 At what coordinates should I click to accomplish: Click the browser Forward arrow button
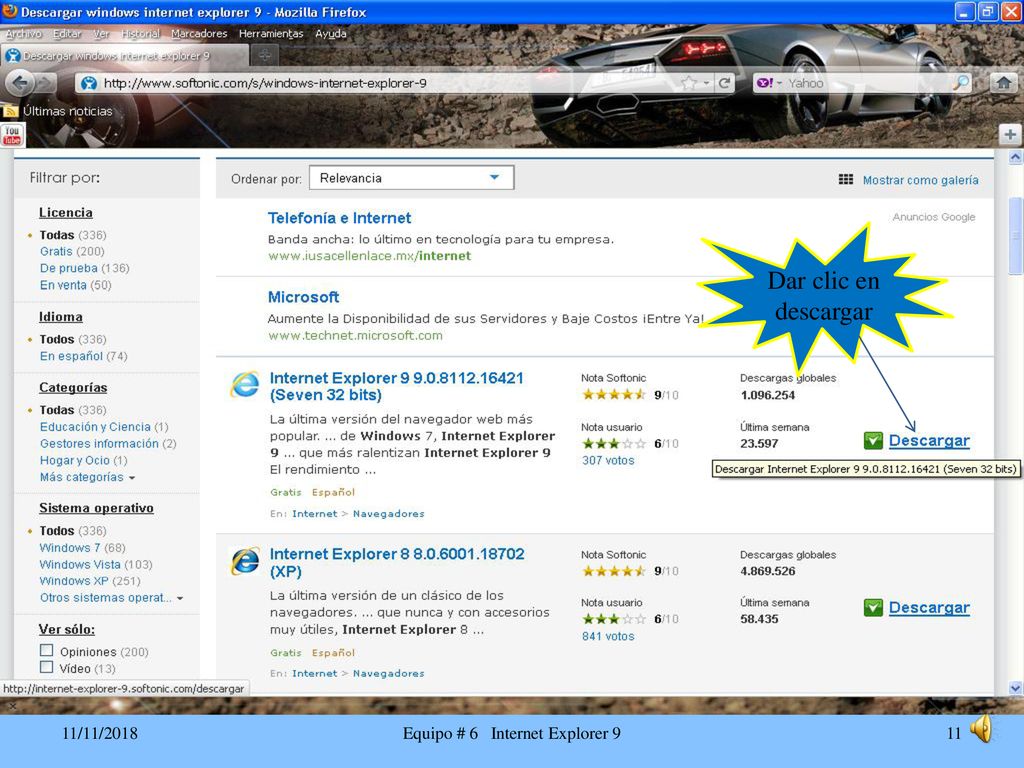[x=46, y=83]
